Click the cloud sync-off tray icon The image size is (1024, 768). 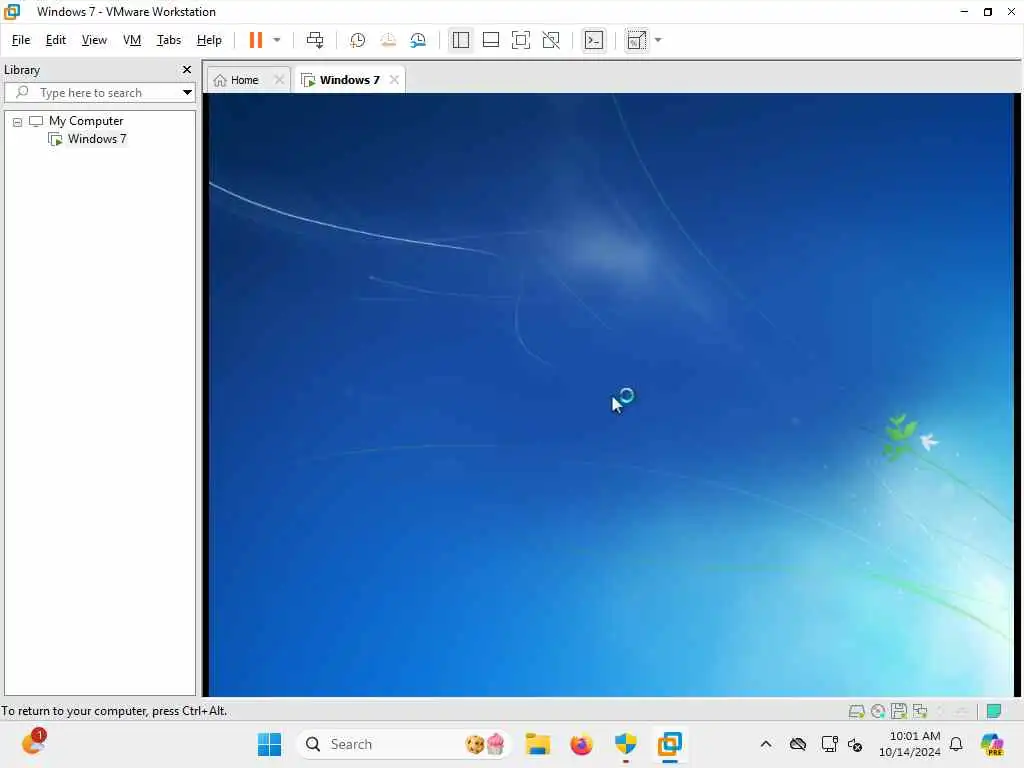pos(797,744)
